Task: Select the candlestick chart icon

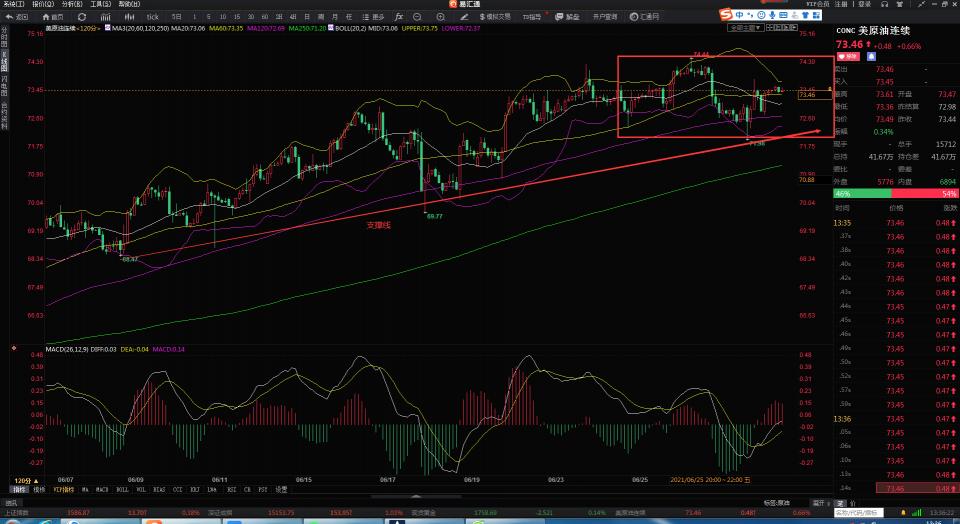Action: click(129, 17)
